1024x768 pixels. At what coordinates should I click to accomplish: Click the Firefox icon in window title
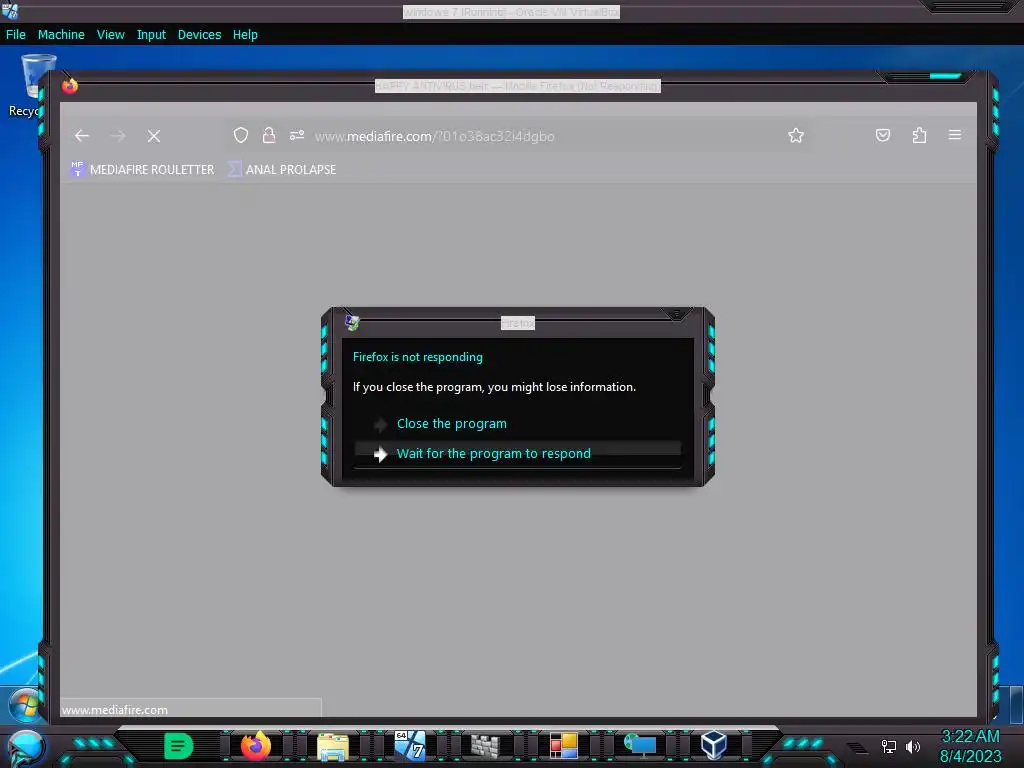(70, 86)
